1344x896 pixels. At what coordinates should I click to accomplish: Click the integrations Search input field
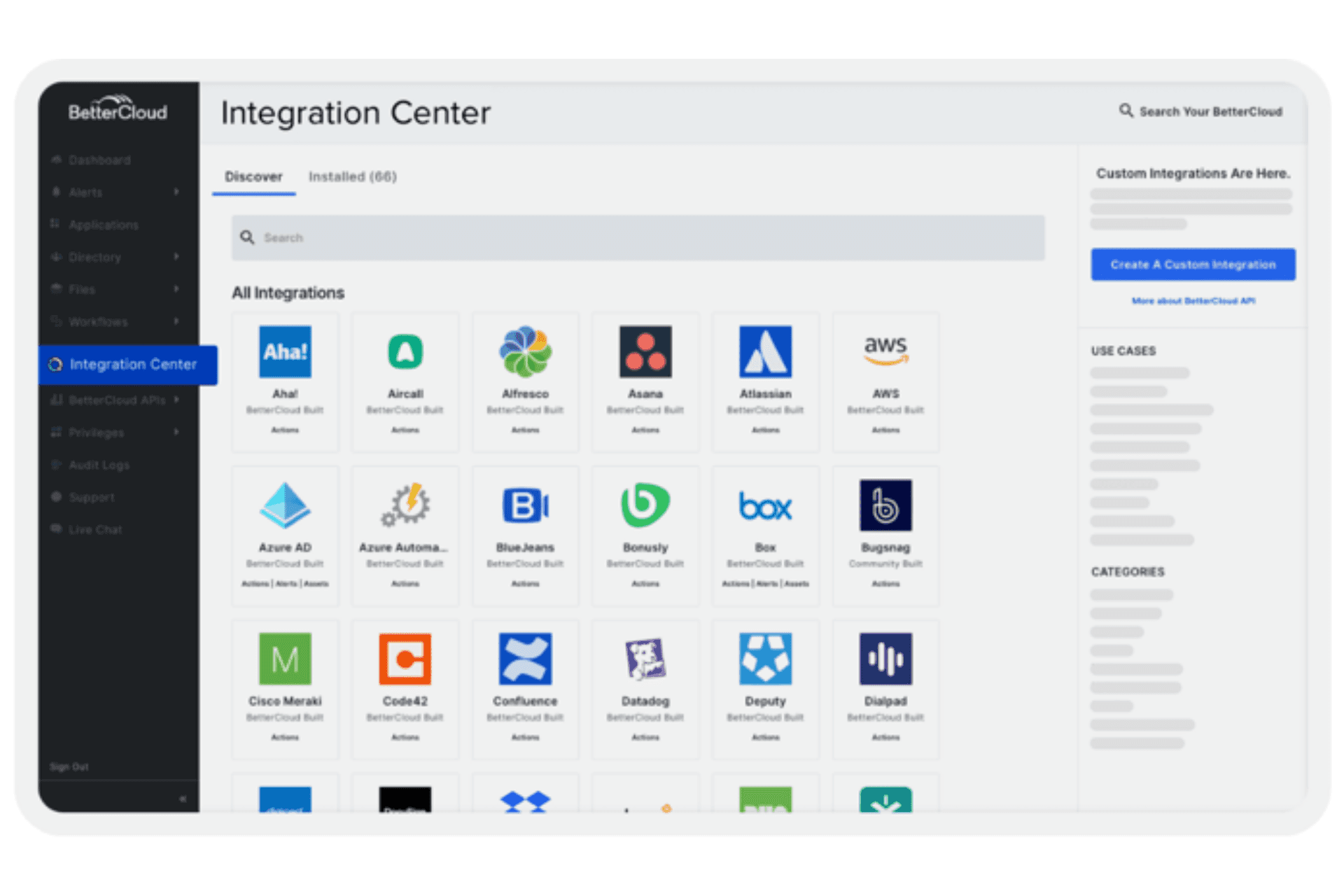(x=637, y=238)
